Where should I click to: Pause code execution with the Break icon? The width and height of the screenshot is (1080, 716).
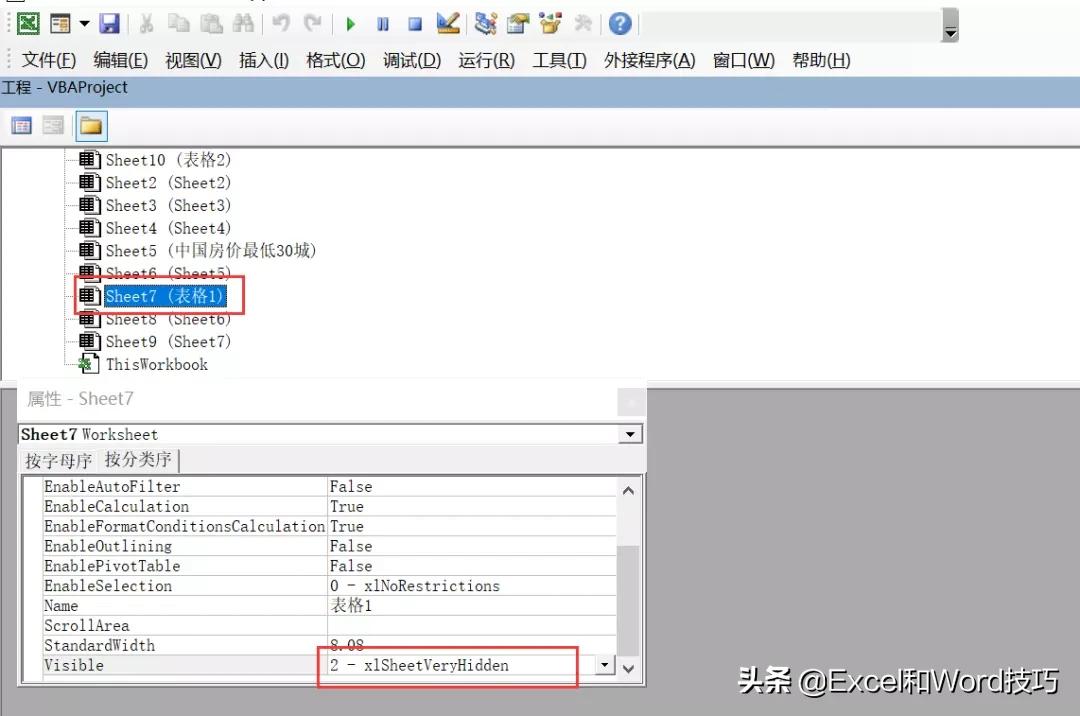pyautogui.click(x=383, y=22)
